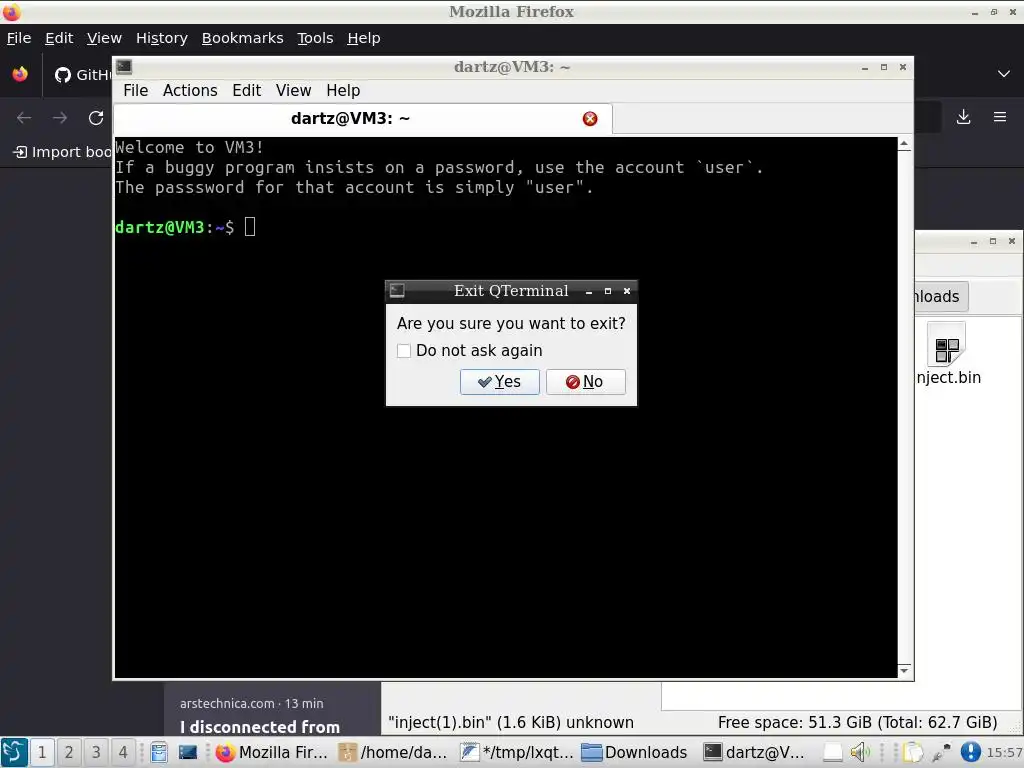
Task: Click the clipboard tray icon
Action: pos(914,752)
